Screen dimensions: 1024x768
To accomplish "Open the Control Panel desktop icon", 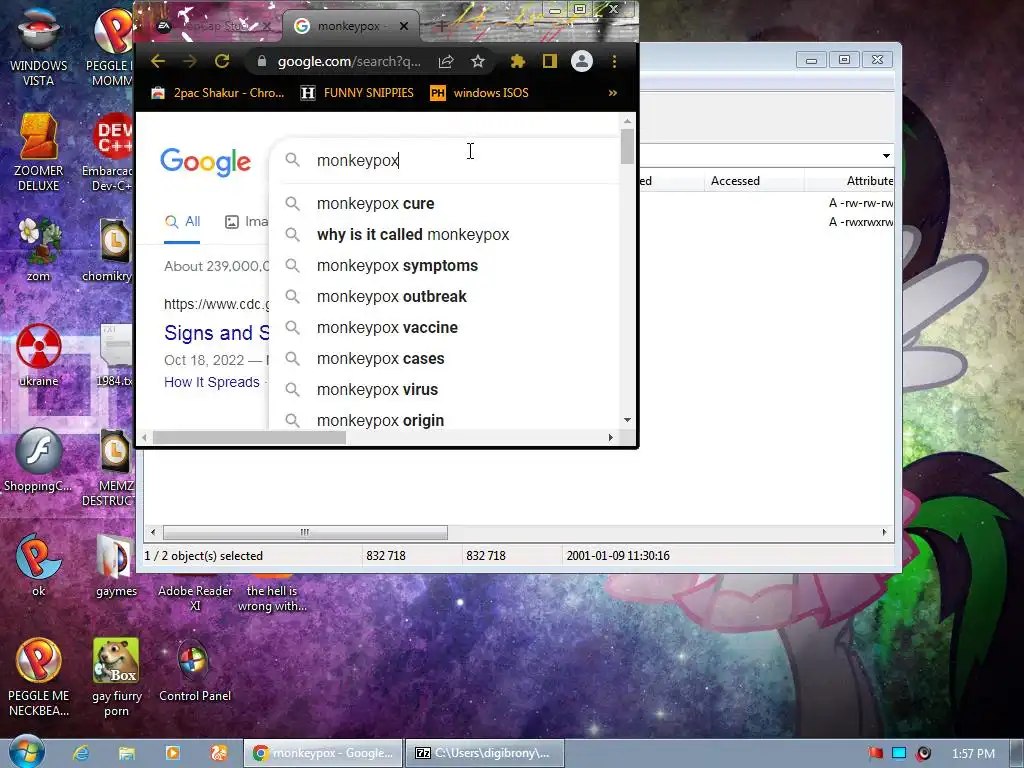I will 195,671.
